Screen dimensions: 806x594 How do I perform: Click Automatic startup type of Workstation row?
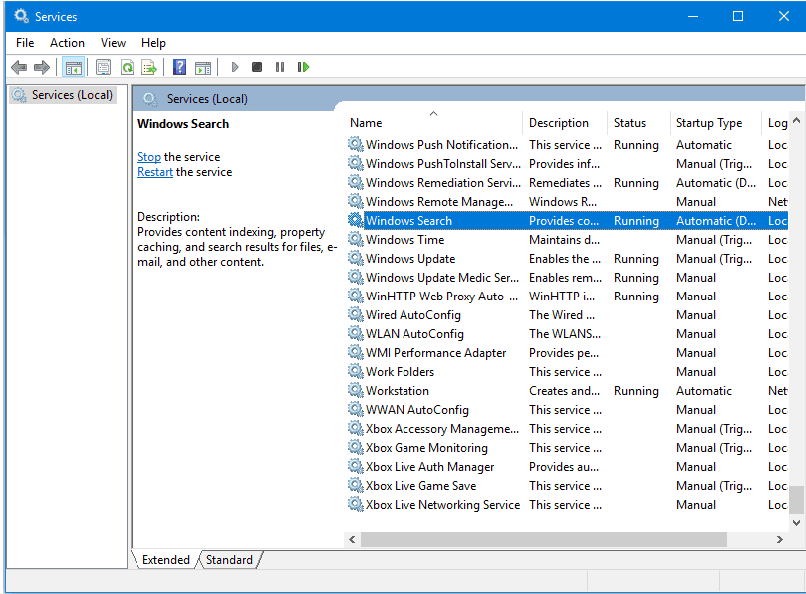point(704,391)
